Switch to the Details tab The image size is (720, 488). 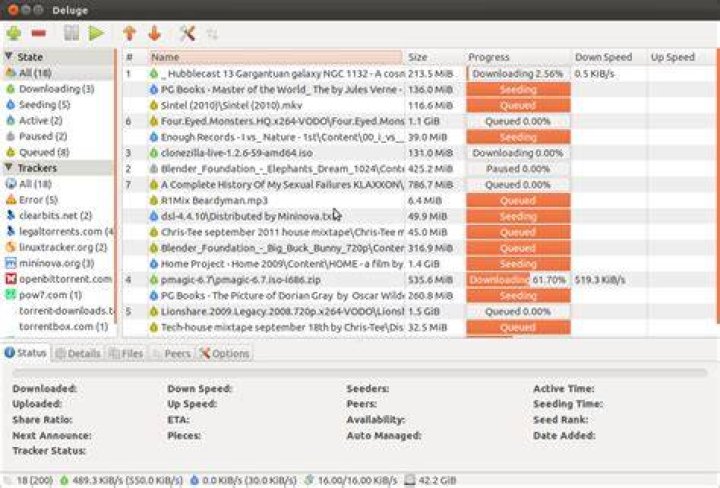pos(78,353)
